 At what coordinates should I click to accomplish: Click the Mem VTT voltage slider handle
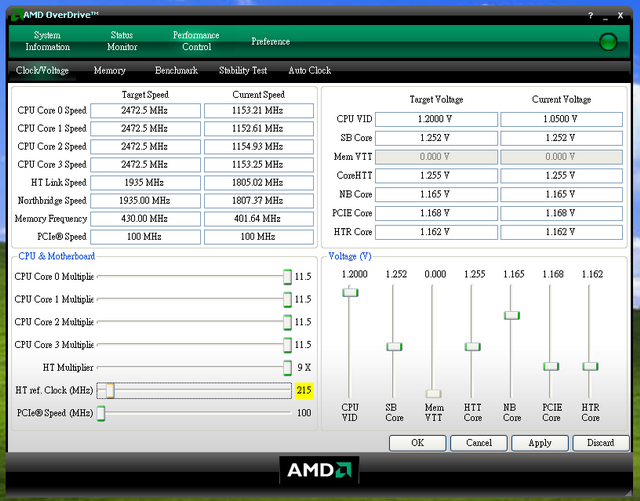coord(433,394)
